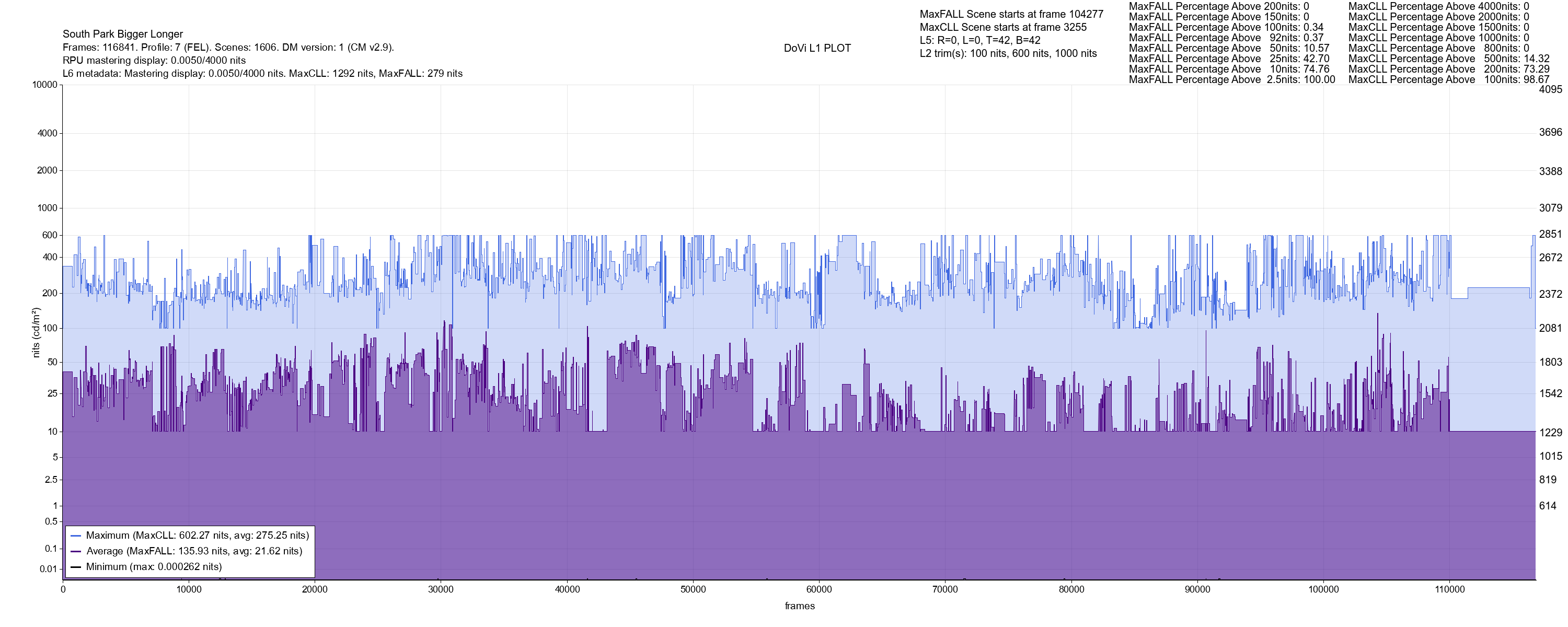Click the nits (cd/m²) y-axis label
1568x627 pixels.
pos(36,332)
